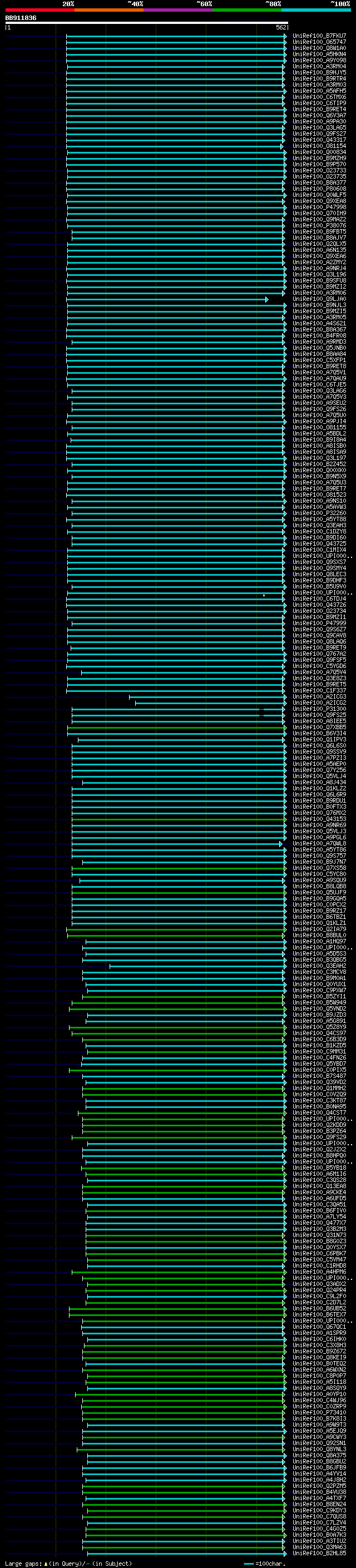Select the UniRef100_A5AEP0 label
The height and width of the screenshot is (1568, 356).
pos(319,764)
